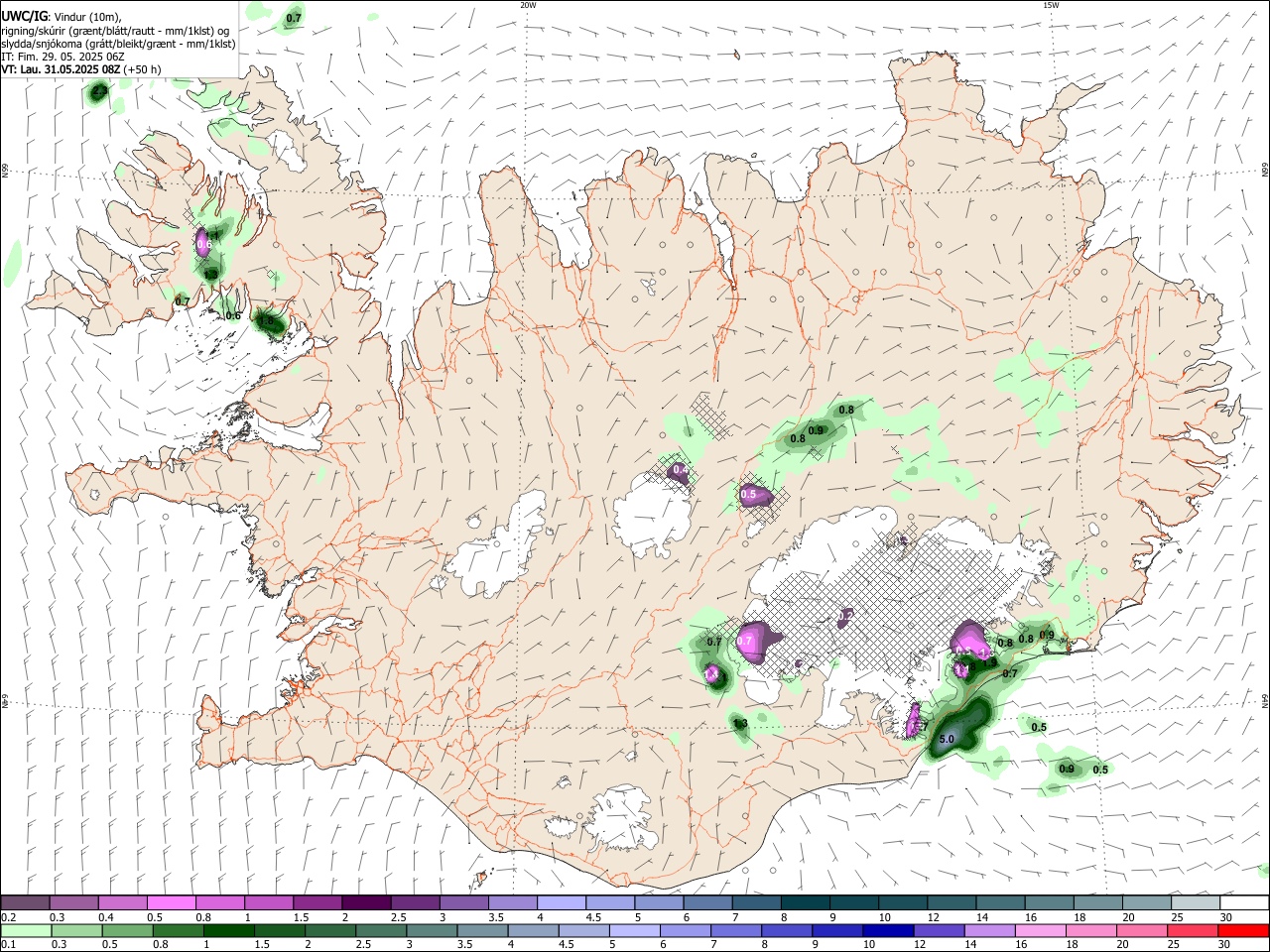Click the lower legend label 0.1

tap(8, 945)
